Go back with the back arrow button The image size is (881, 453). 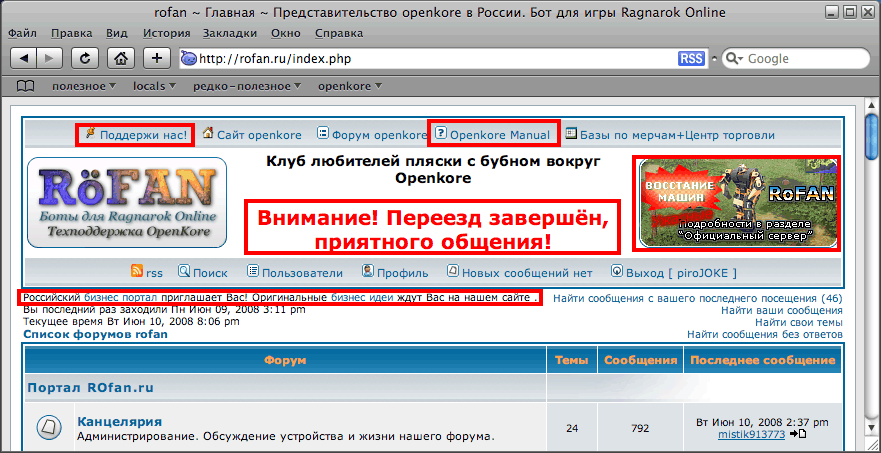(24, 58)
